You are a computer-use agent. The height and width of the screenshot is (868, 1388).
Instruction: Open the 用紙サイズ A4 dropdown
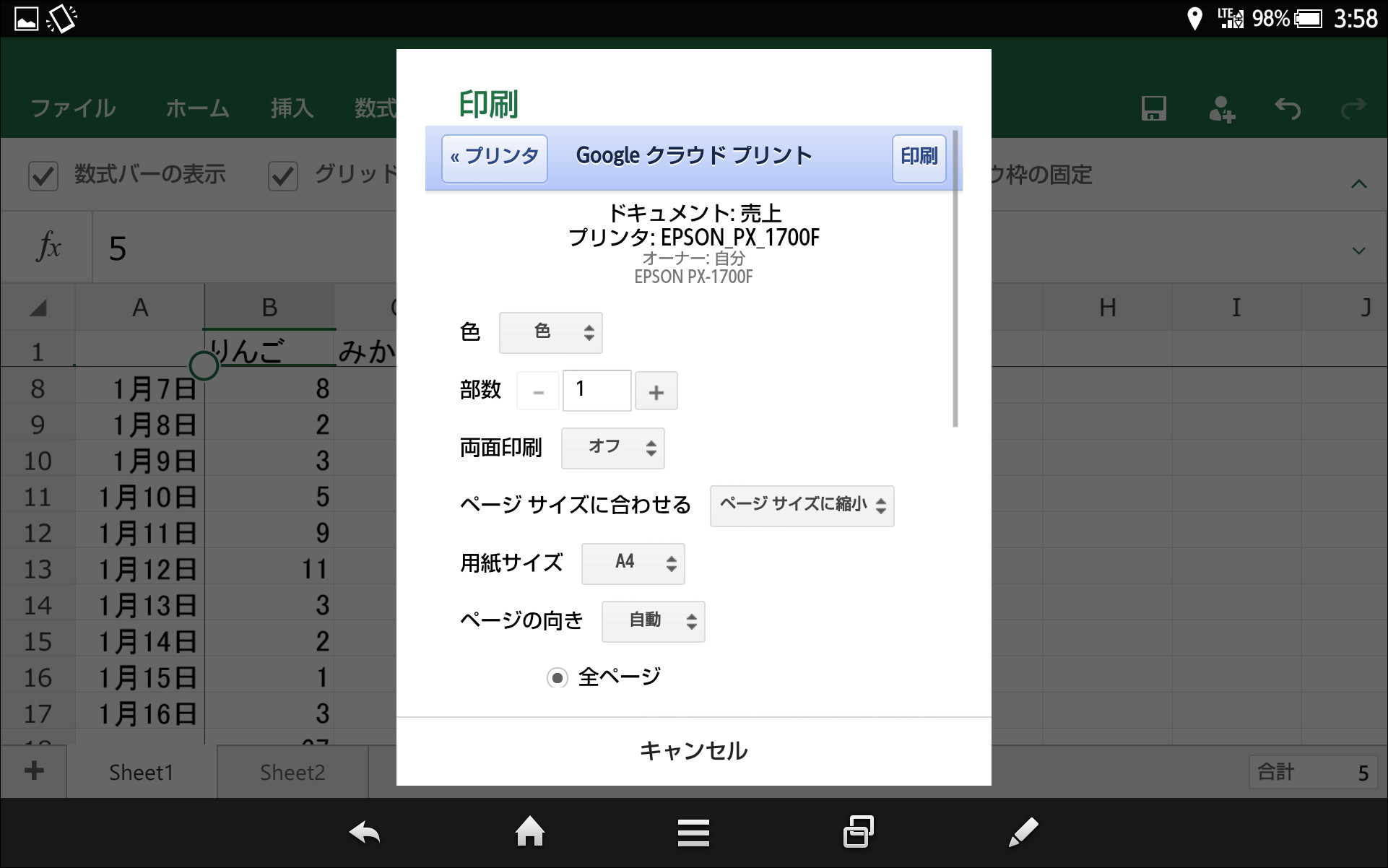click(633, 563)
